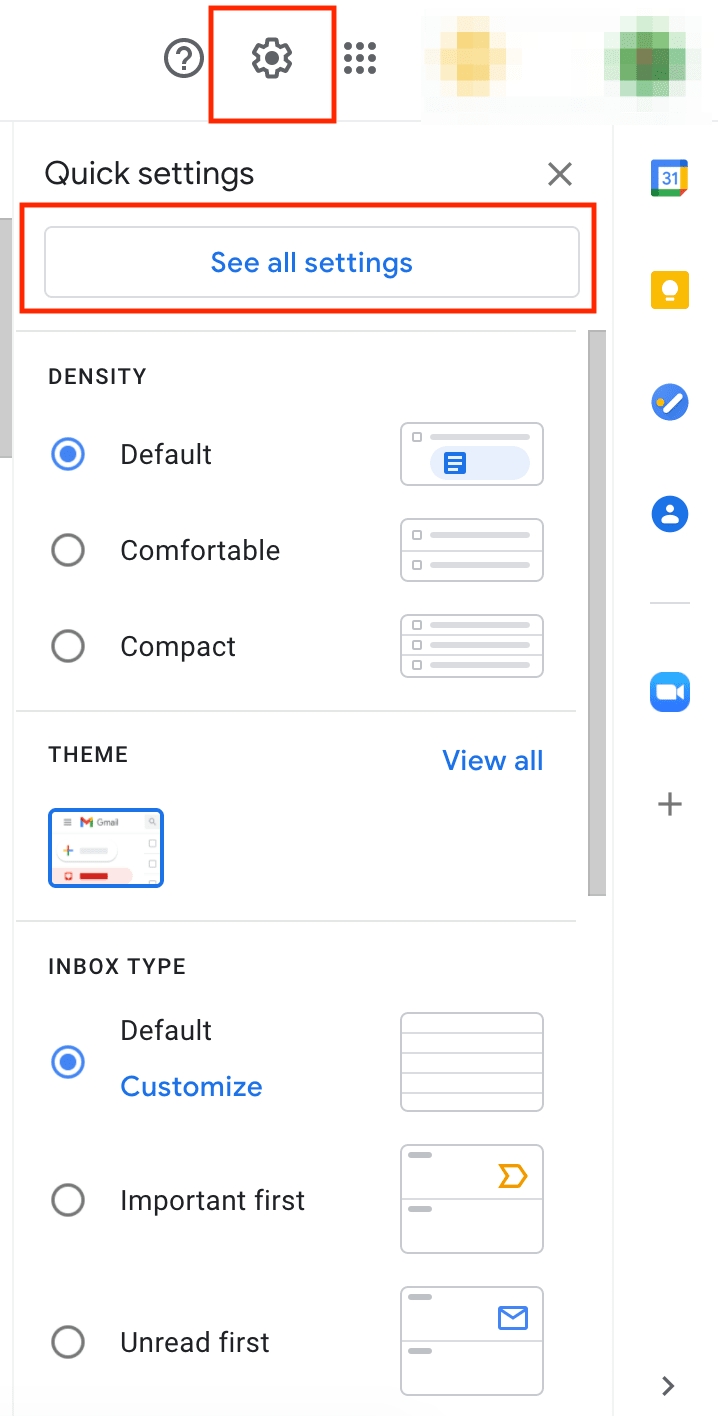718x1416 pixels.
Task: Open Google Keep in side panel
Action: pos(670,291)
